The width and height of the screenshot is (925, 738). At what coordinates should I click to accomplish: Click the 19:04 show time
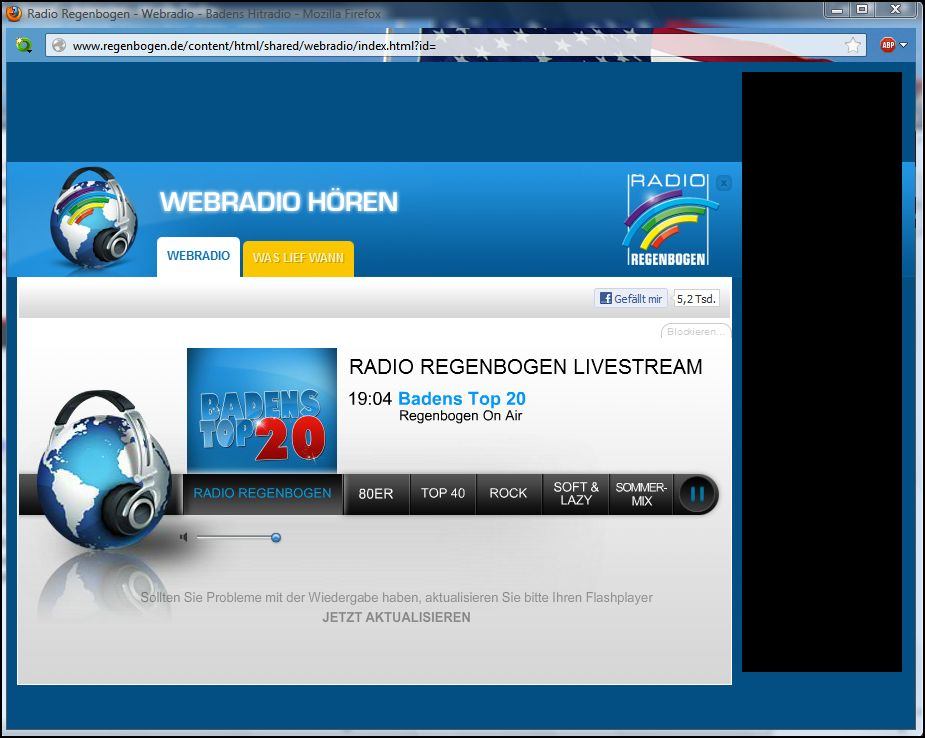370,399
